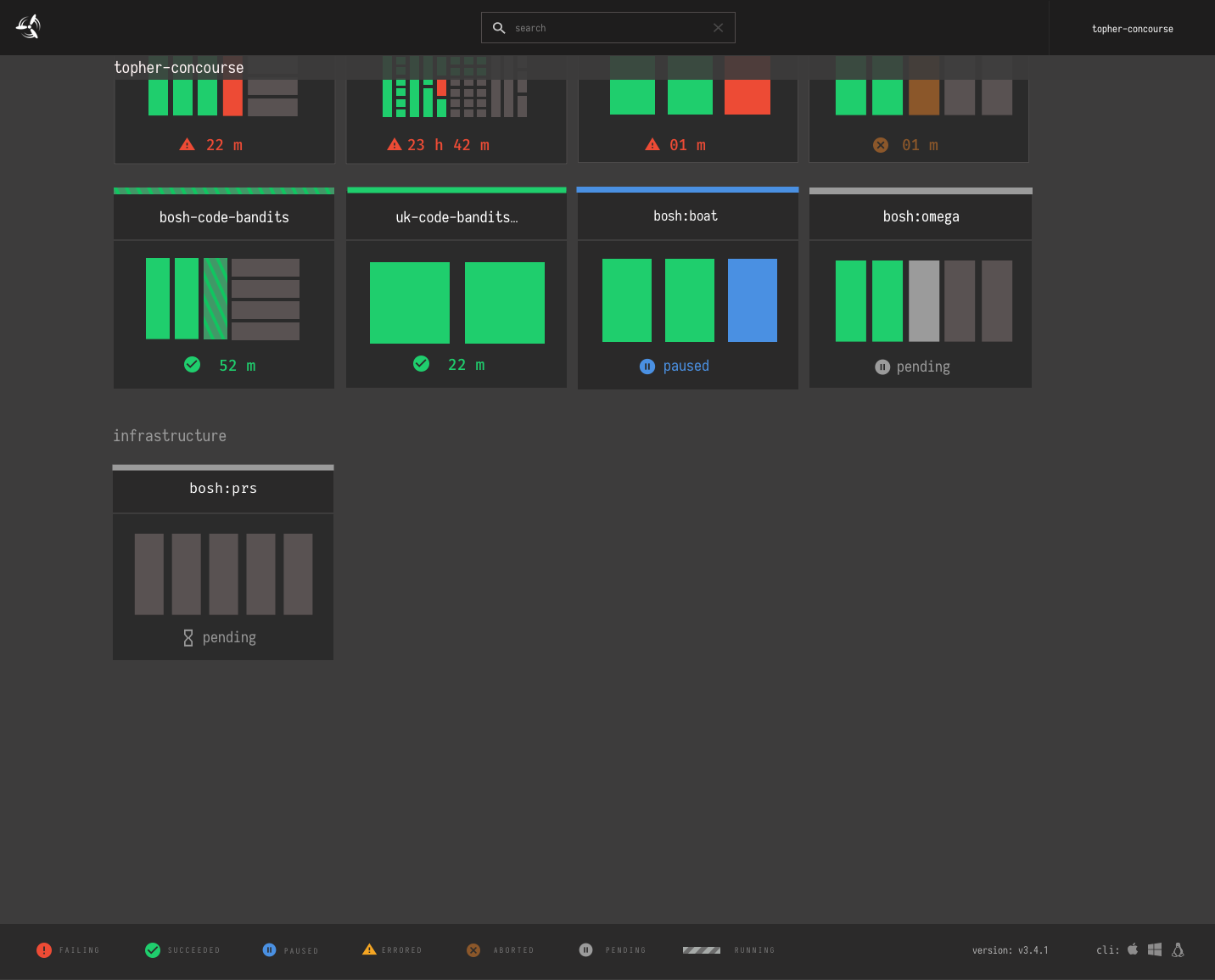
Task: Click the pause icon on bosh:omega pipeline
Action: [882, 367]
